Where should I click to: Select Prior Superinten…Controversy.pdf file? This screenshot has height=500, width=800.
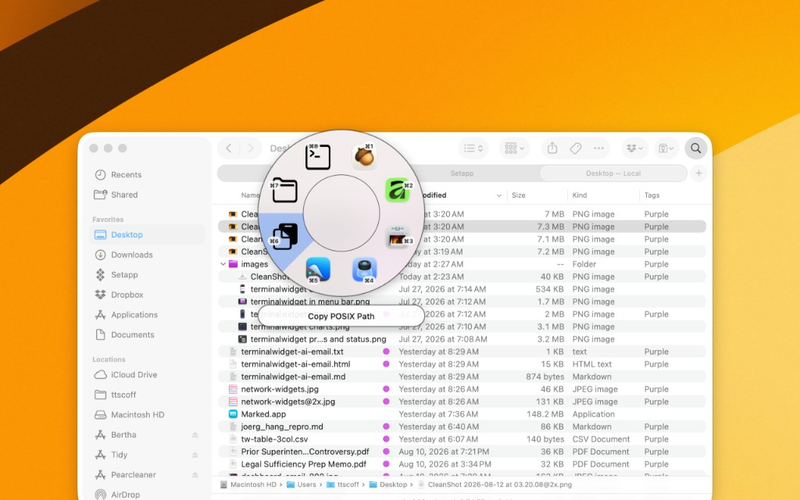(x=462, y=452)
